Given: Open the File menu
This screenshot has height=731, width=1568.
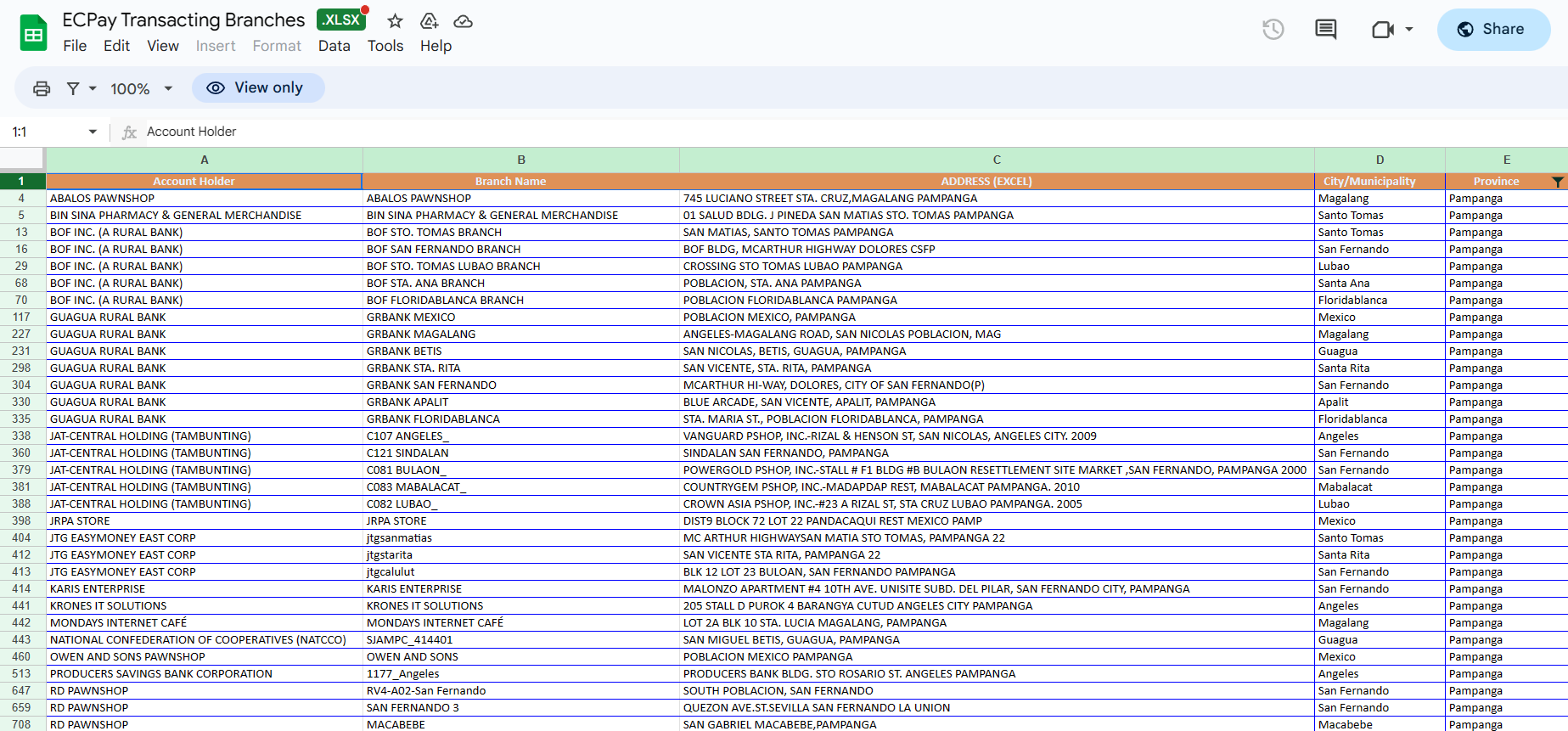Looking at the screenshot, I should [75, 46].
